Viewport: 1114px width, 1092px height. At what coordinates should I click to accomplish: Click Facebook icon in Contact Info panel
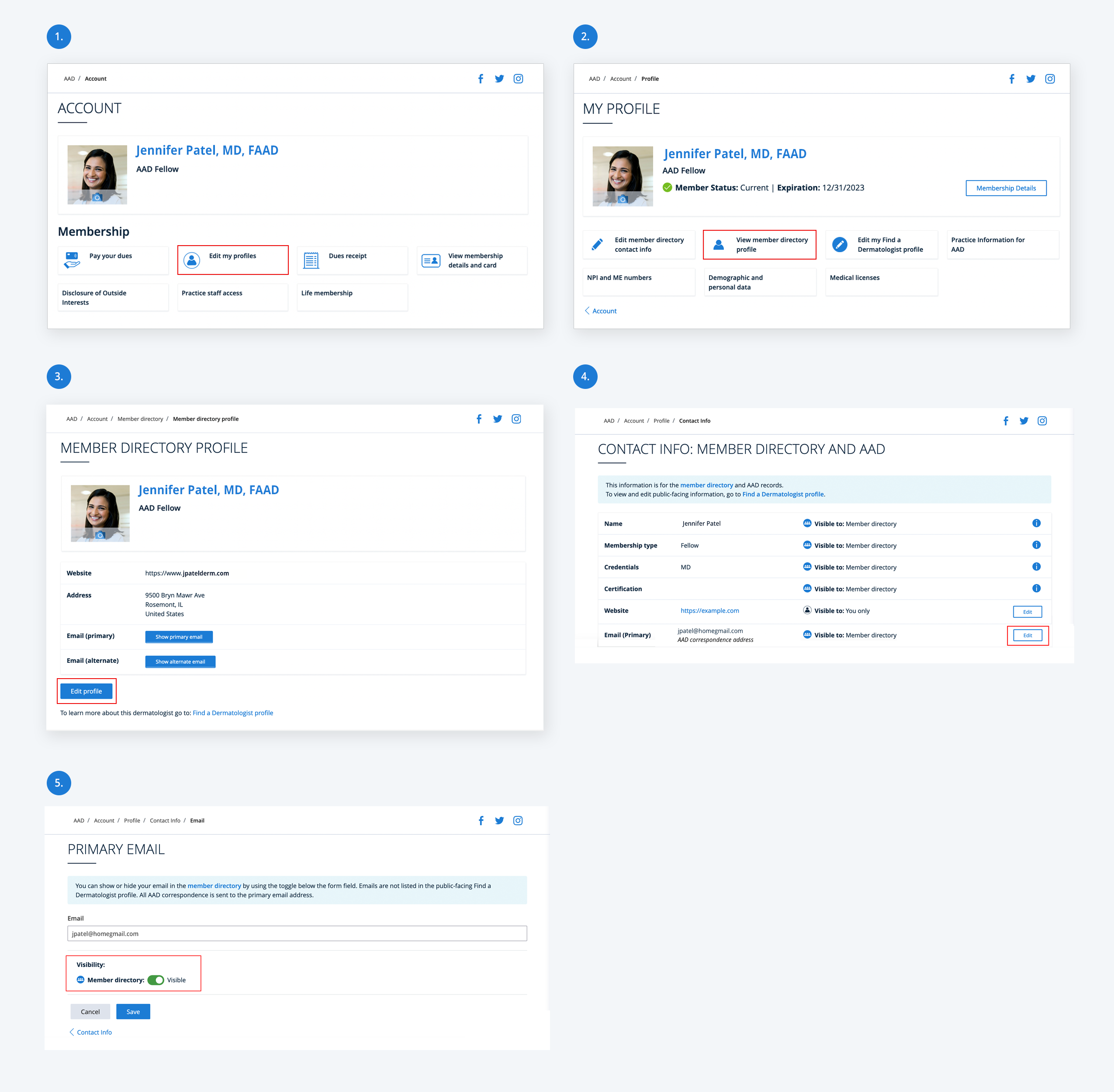tap(1006, 421)
